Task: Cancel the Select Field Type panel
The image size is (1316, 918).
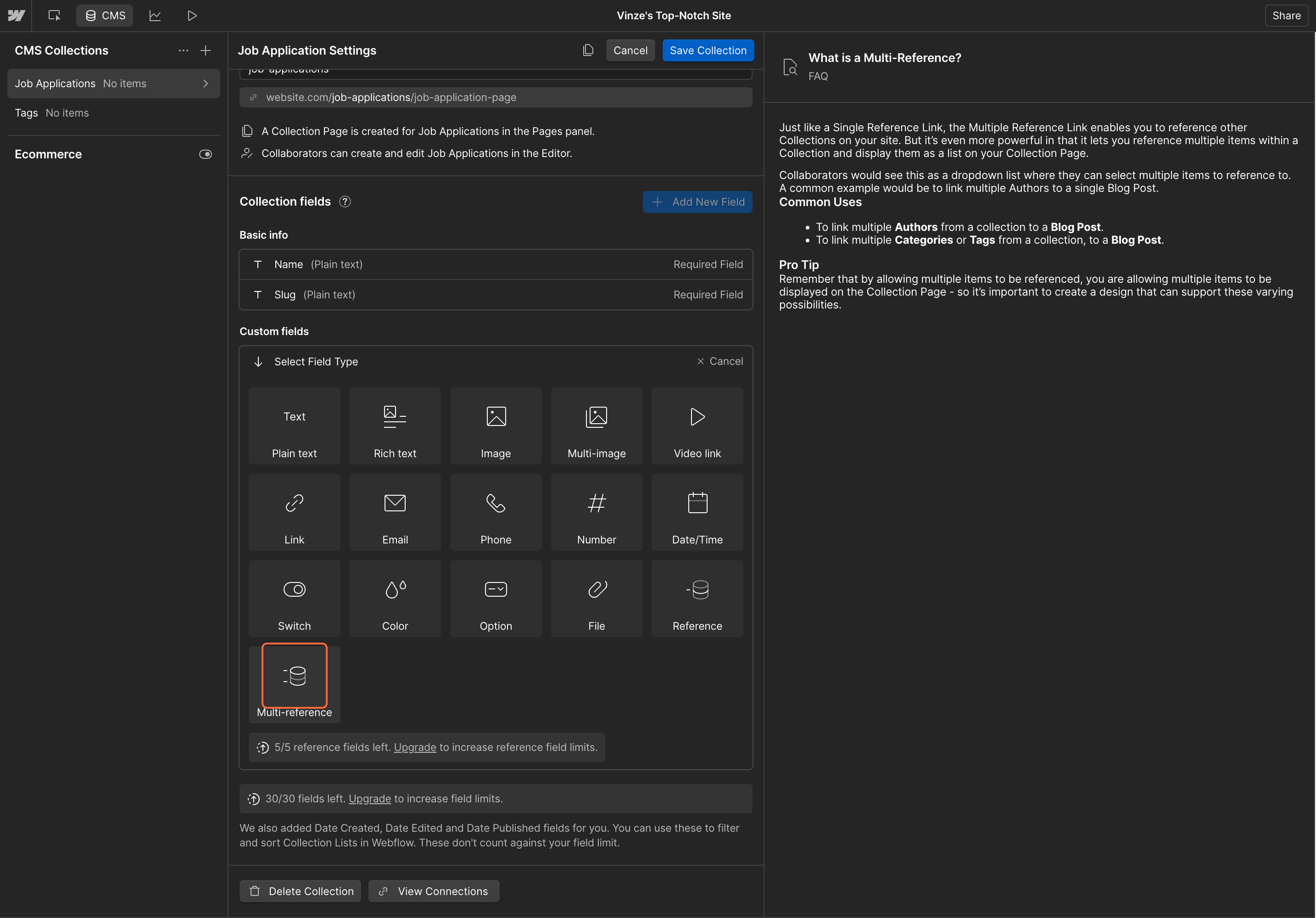Action: click(x=720, y=361)
